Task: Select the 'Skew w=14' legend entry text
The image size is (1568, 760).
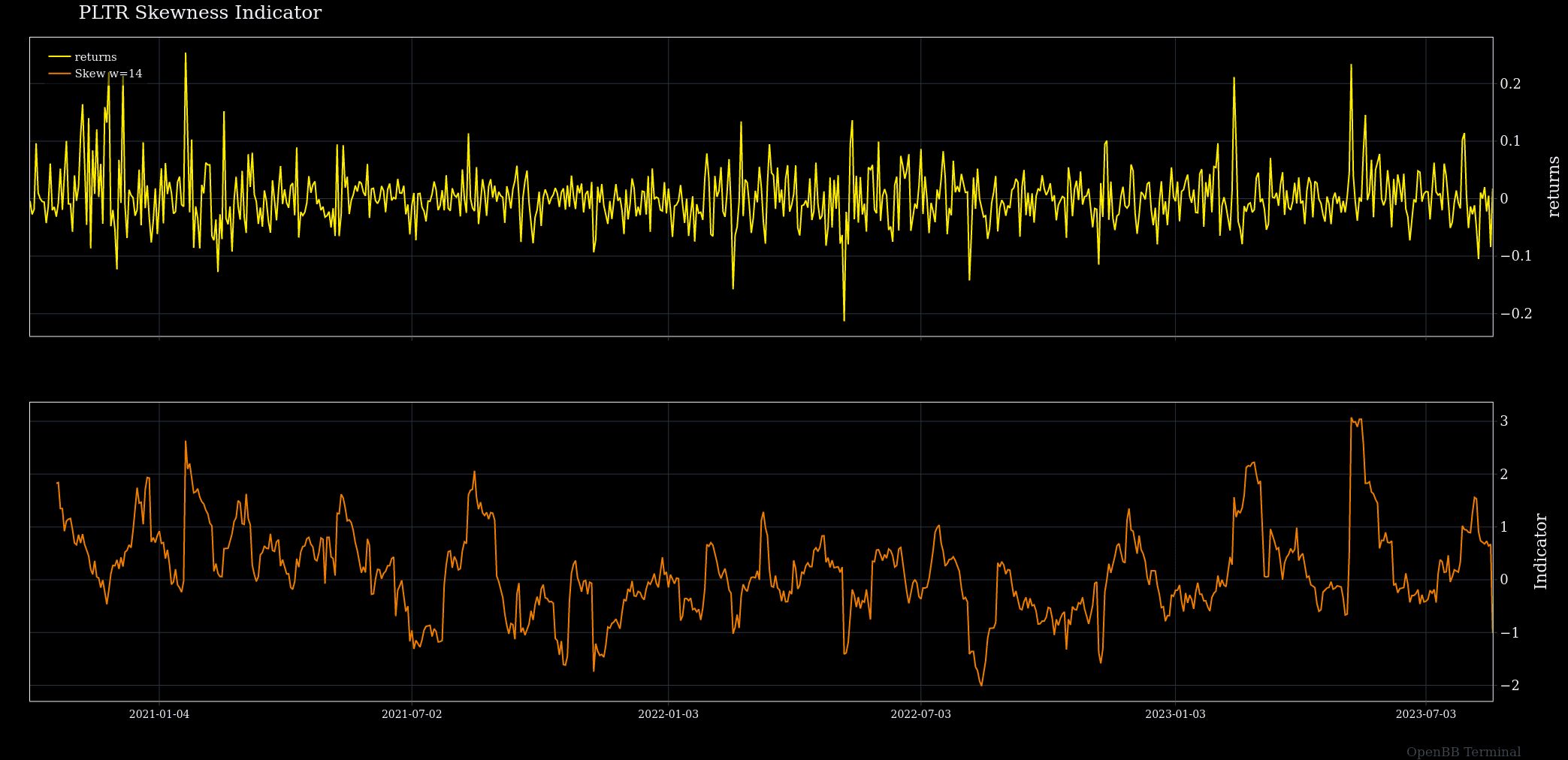Action: [108, 74]
